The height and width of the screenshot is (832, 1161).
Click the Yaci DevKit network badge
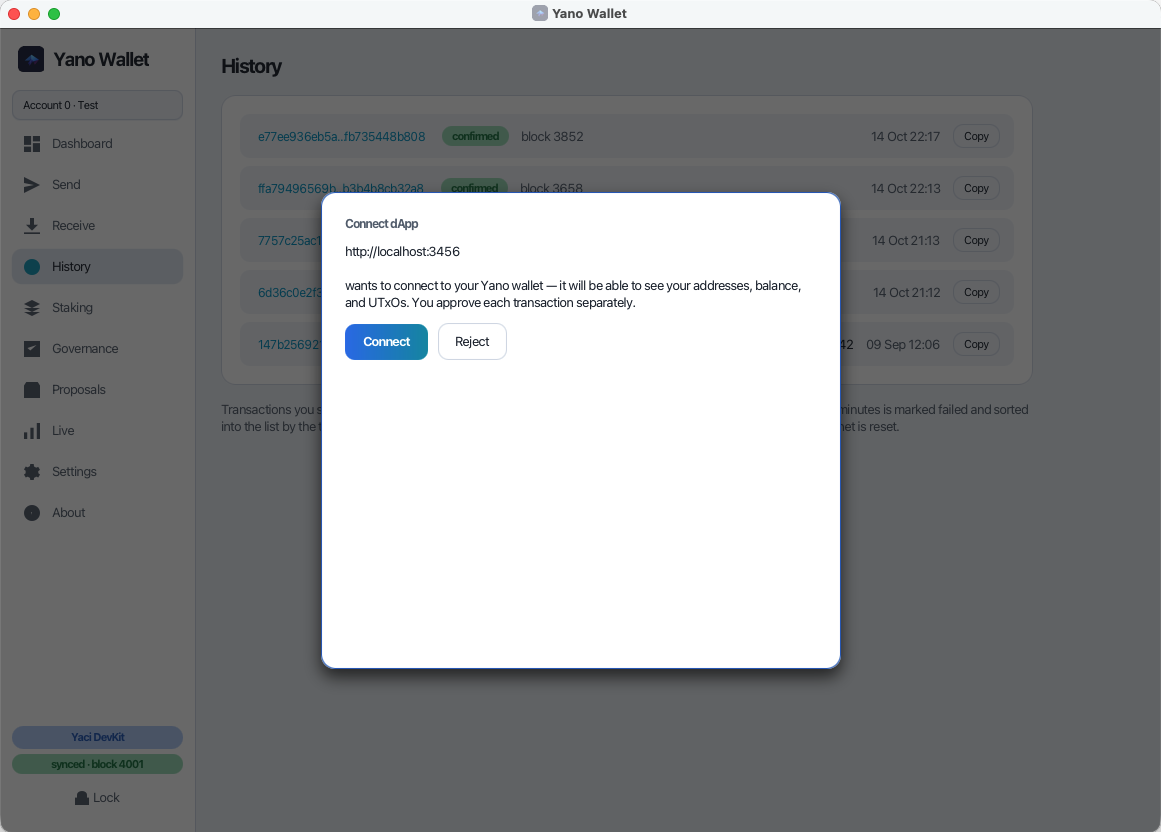97,737
